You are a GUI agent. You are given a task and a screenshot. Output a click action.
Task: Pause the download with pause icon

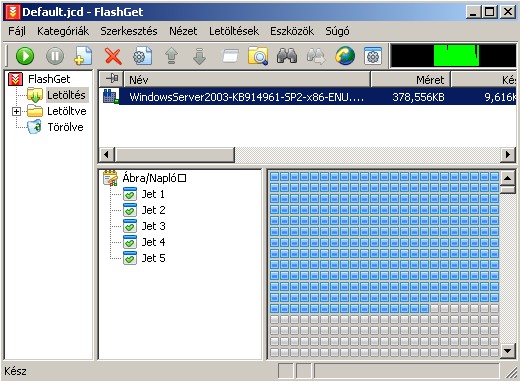(55, 56)
